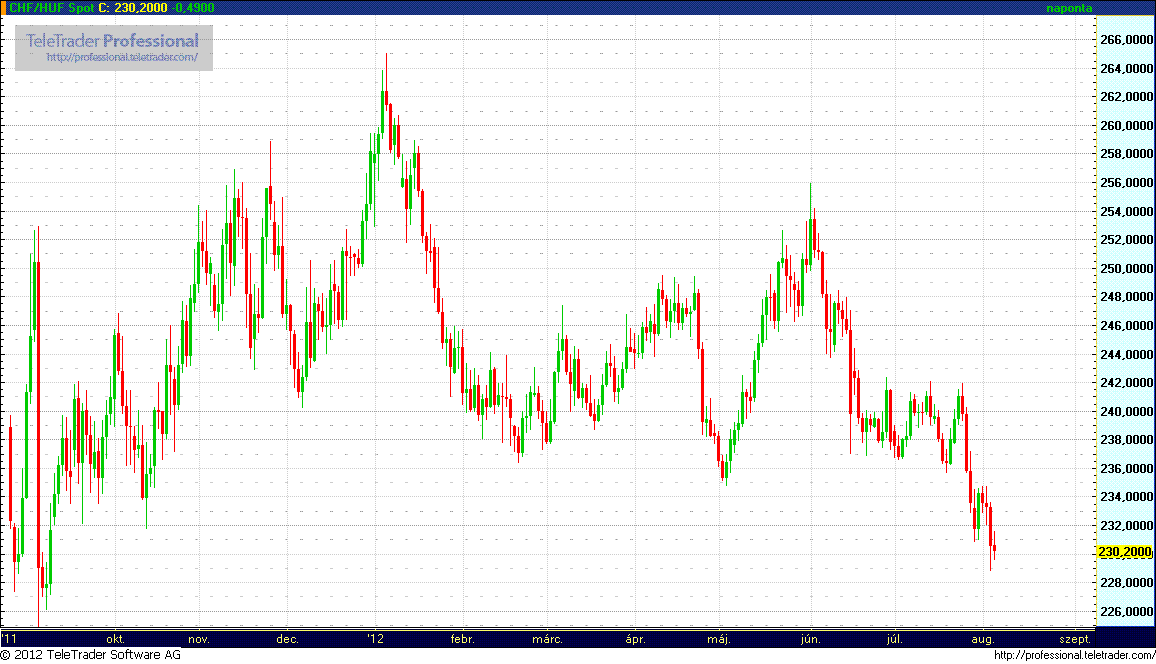The image size is (1156, 664).
Task: Select the 'márc.' time axis marker
Action: [547, 638]
